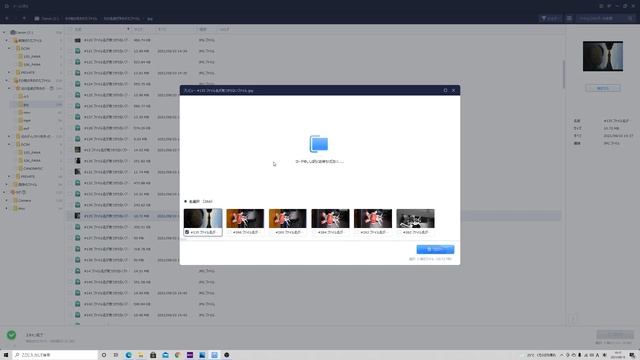Check the #342 thumbnail checkbox
Image resolution: width=640 pixels, height=360 pixels.
point(400,232)
